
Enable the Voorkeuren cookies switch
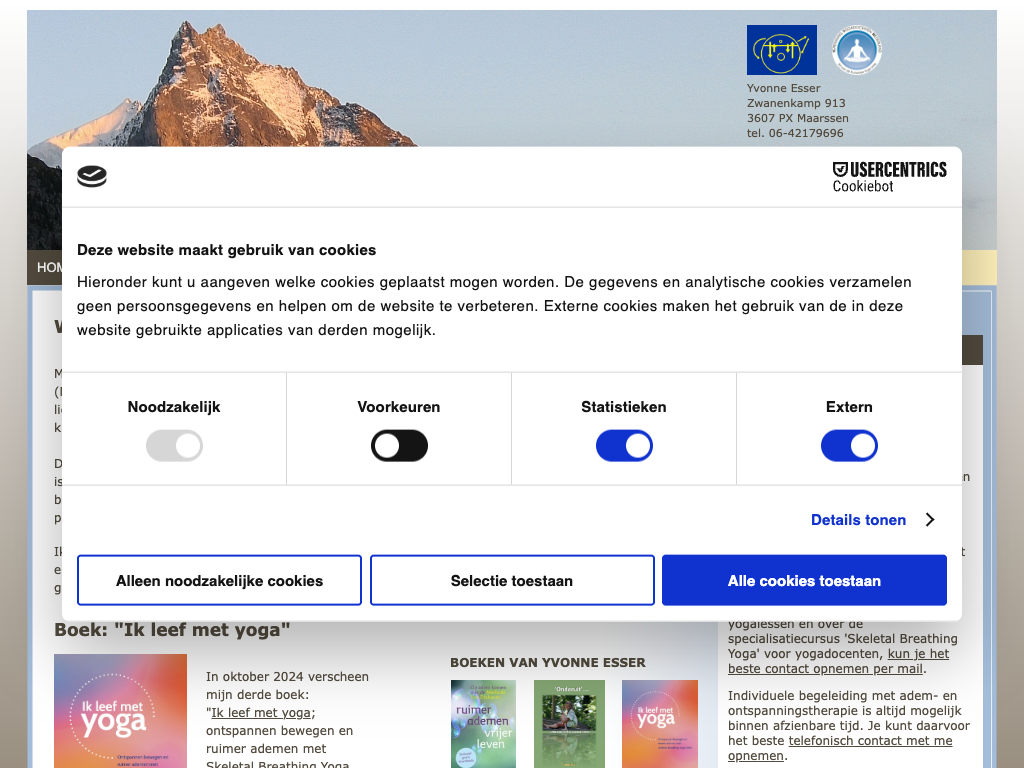[x=399, y=446]
